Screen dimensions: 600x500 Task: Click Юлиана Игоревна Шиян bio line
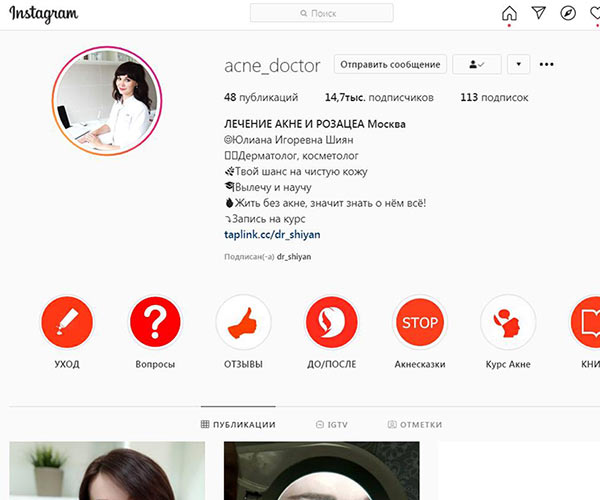click(x=289, y=140)
